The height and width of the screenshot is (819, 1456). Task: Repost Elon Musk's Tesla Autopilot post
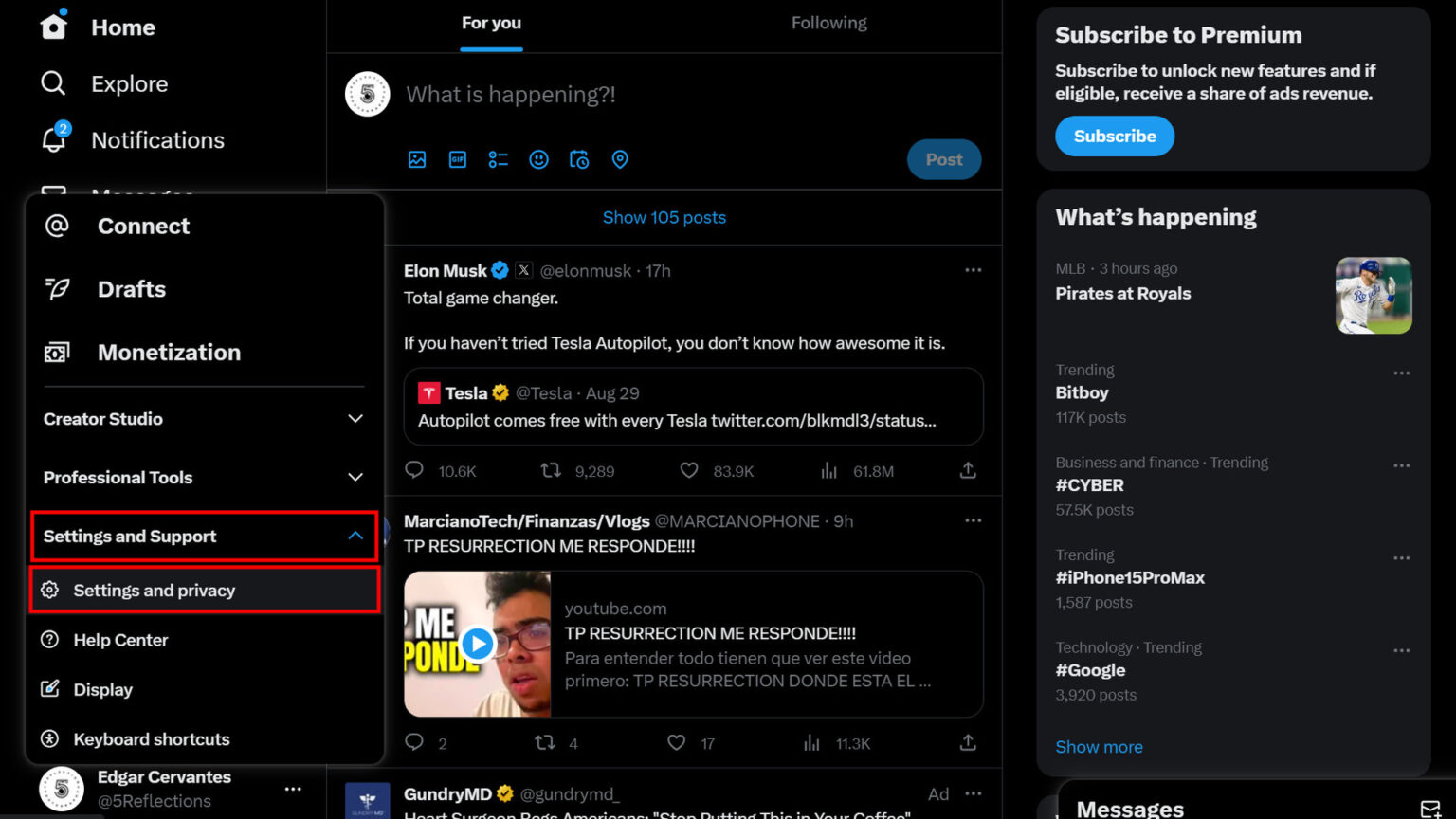coord(551,470)
